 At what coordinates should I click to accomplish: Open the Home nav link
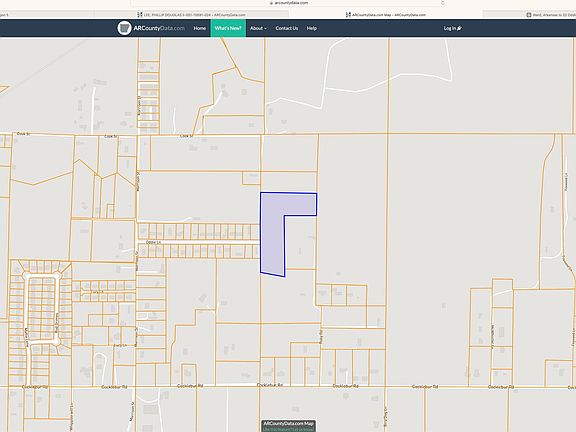(x=199, y=28)
